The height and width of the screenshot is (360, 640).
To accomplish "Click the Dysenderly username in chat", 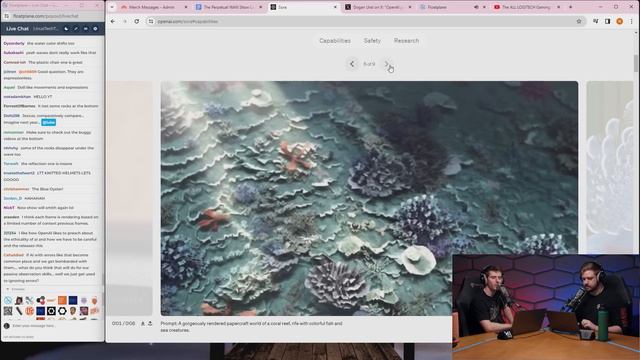I will pyautogui.click(x=14, y=43).
